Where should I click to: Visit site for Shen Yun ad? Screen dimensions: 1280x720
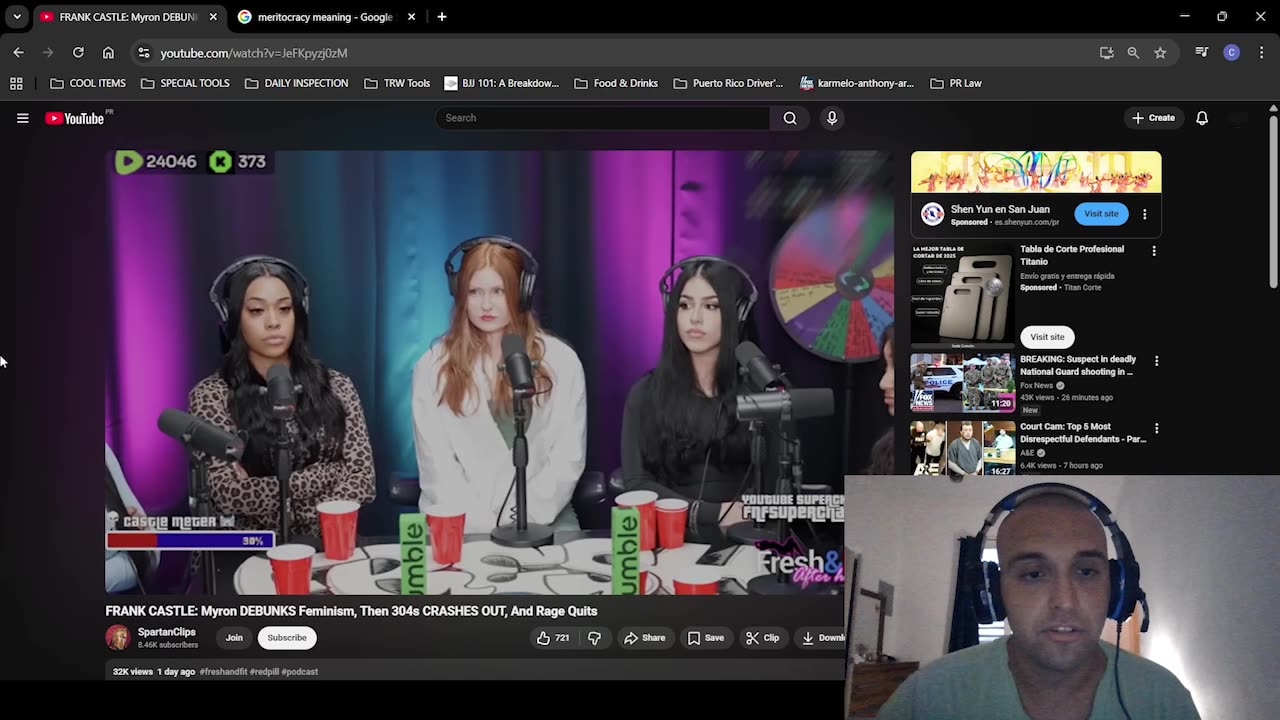point(1101,214)
